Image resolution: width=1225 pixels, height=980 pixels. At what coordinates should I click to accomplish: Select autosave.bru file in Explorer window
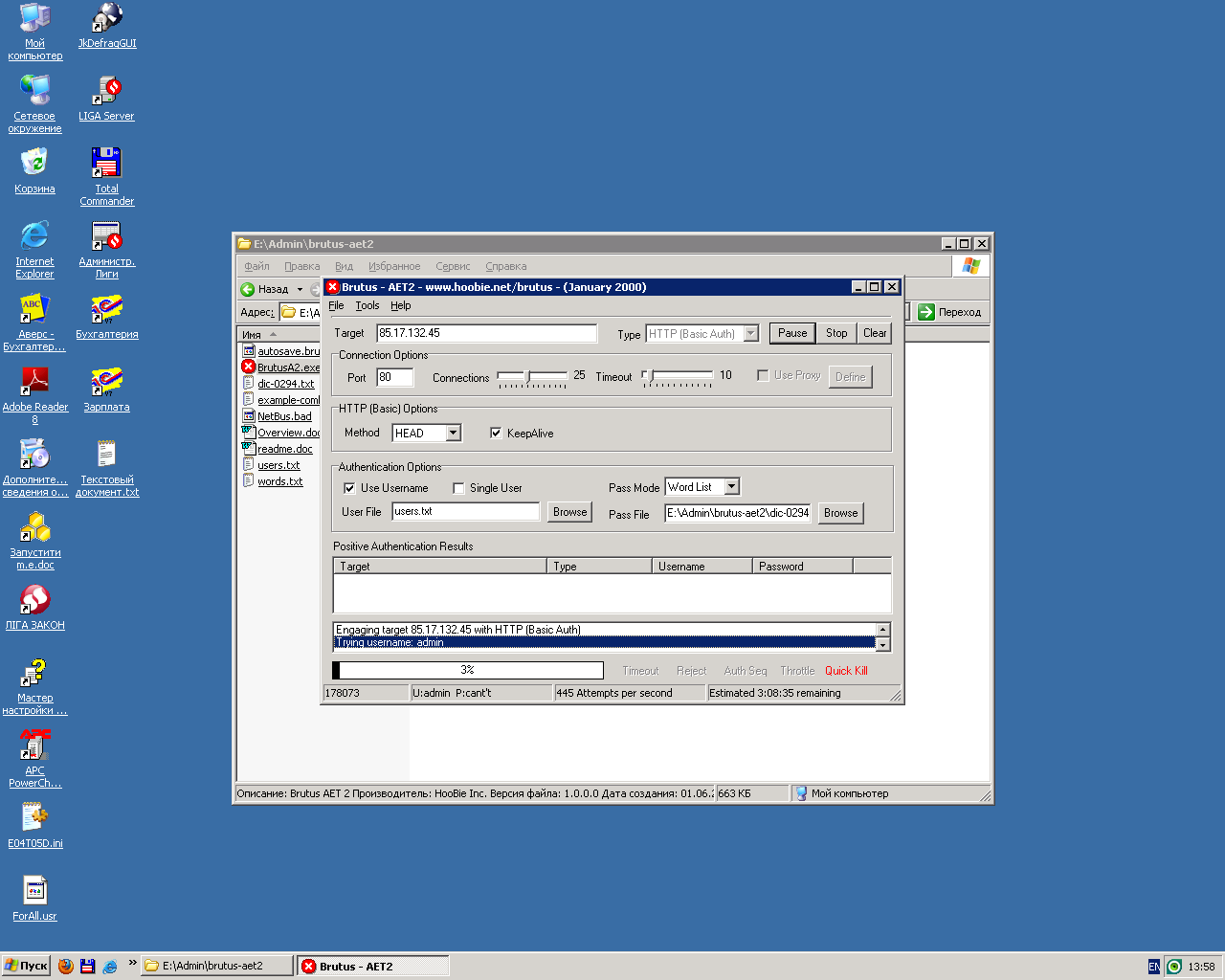click(x=281, y=351)
